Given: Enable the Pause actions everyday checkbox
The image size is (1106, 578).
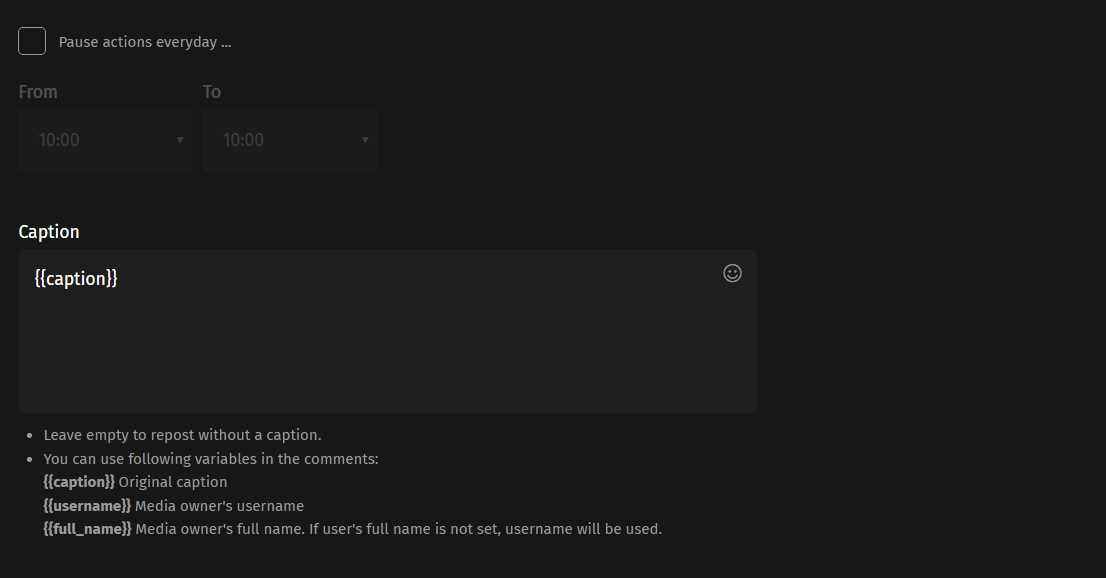Looking at the screenshot, I should 32,41.
